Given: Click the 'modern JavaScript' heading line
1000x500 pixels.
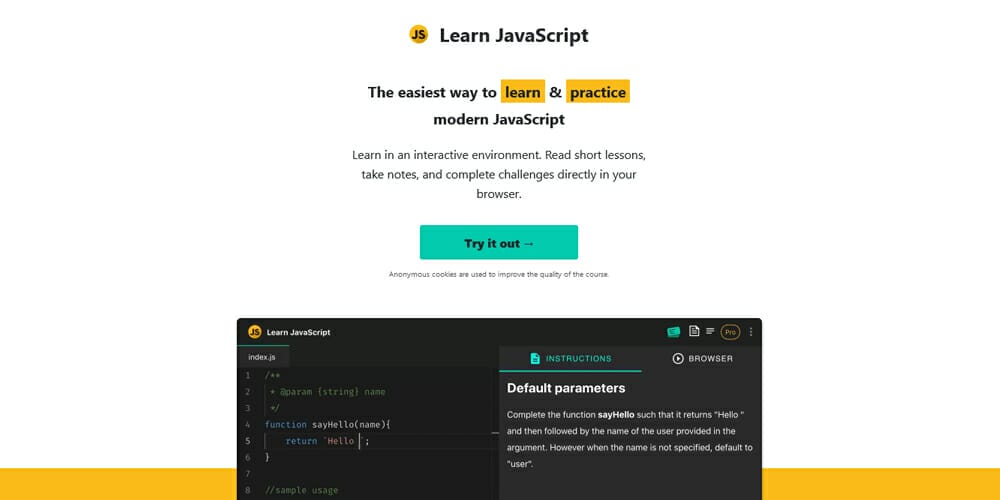Looking at the screenshot, I should (499, 119).
